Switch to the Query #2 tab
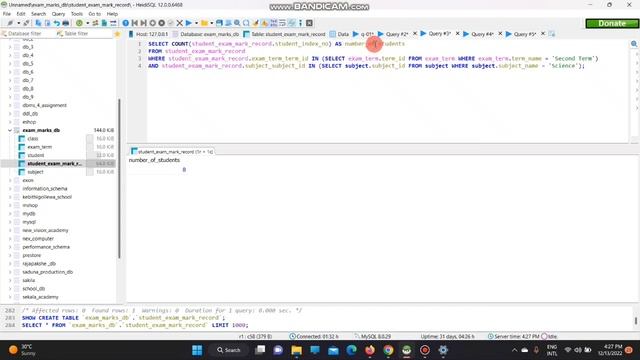Image resolution: width=640 pixels, height=360 pixels. click(393, 34)
